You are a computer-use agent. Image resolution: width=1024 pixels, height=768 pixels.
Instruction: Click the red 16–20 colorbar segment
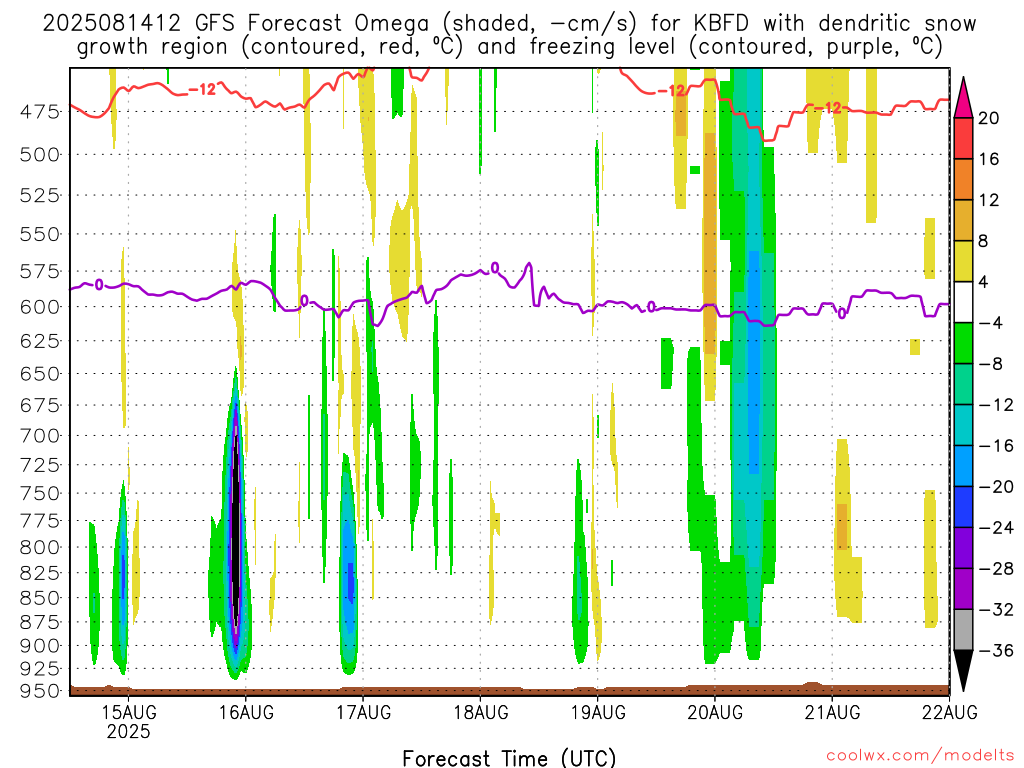coord(963,138)
